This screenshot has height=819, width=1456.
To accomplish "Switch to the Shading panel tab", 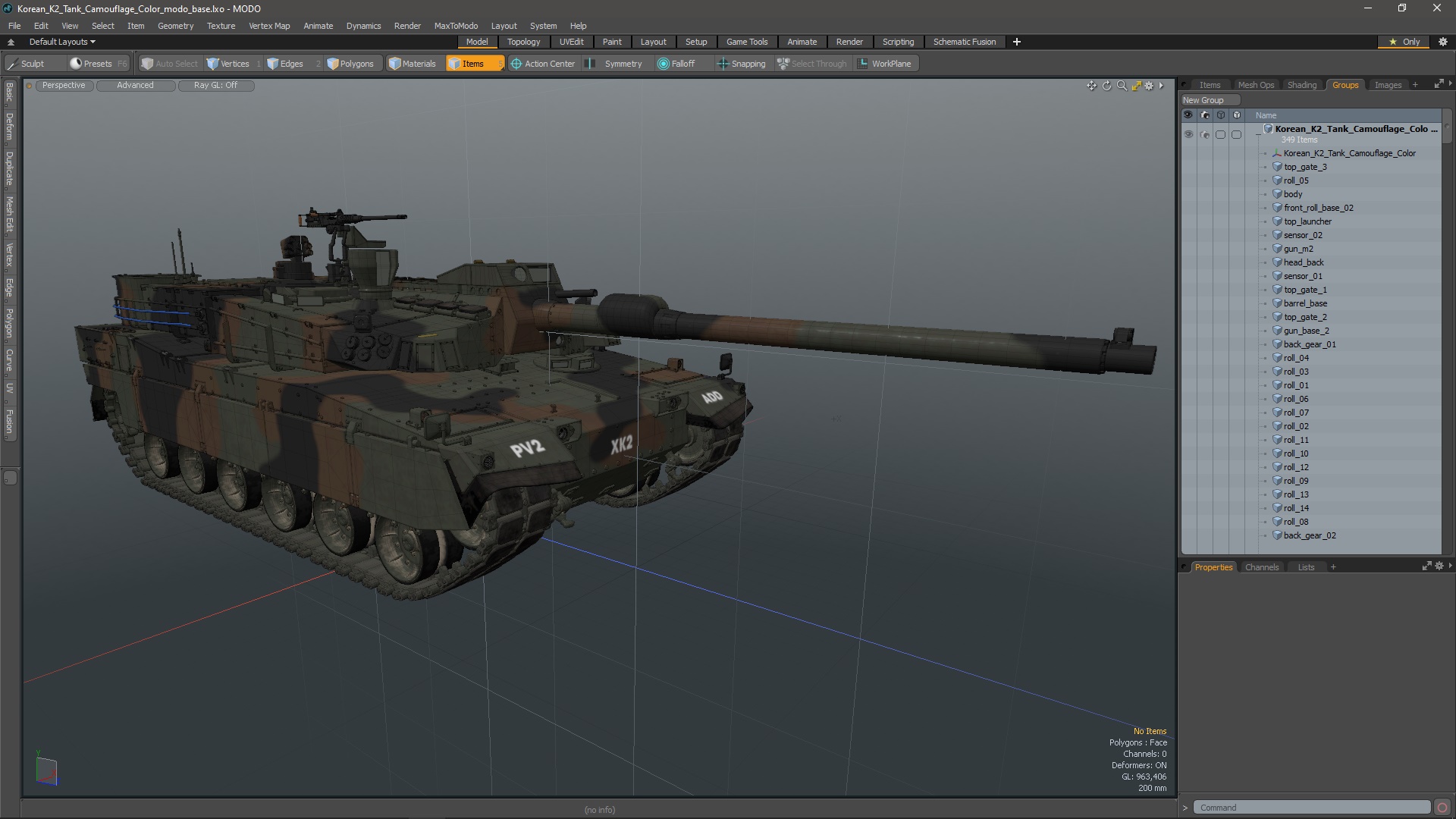I will tap(1301, 85).
